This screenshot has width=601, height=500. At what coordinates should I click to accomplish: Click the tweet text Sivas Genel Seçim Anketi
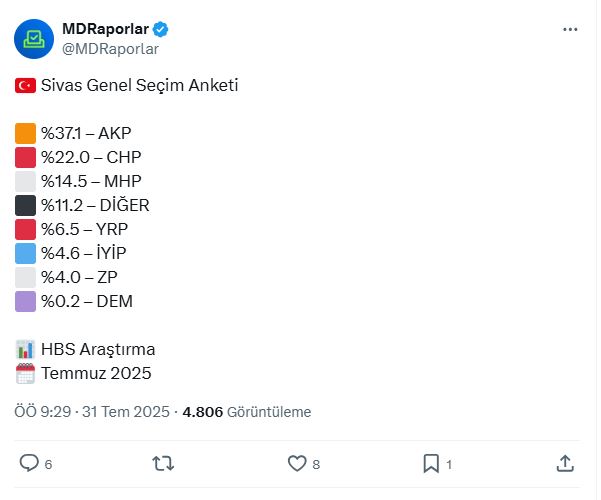(x=140, y=85)
